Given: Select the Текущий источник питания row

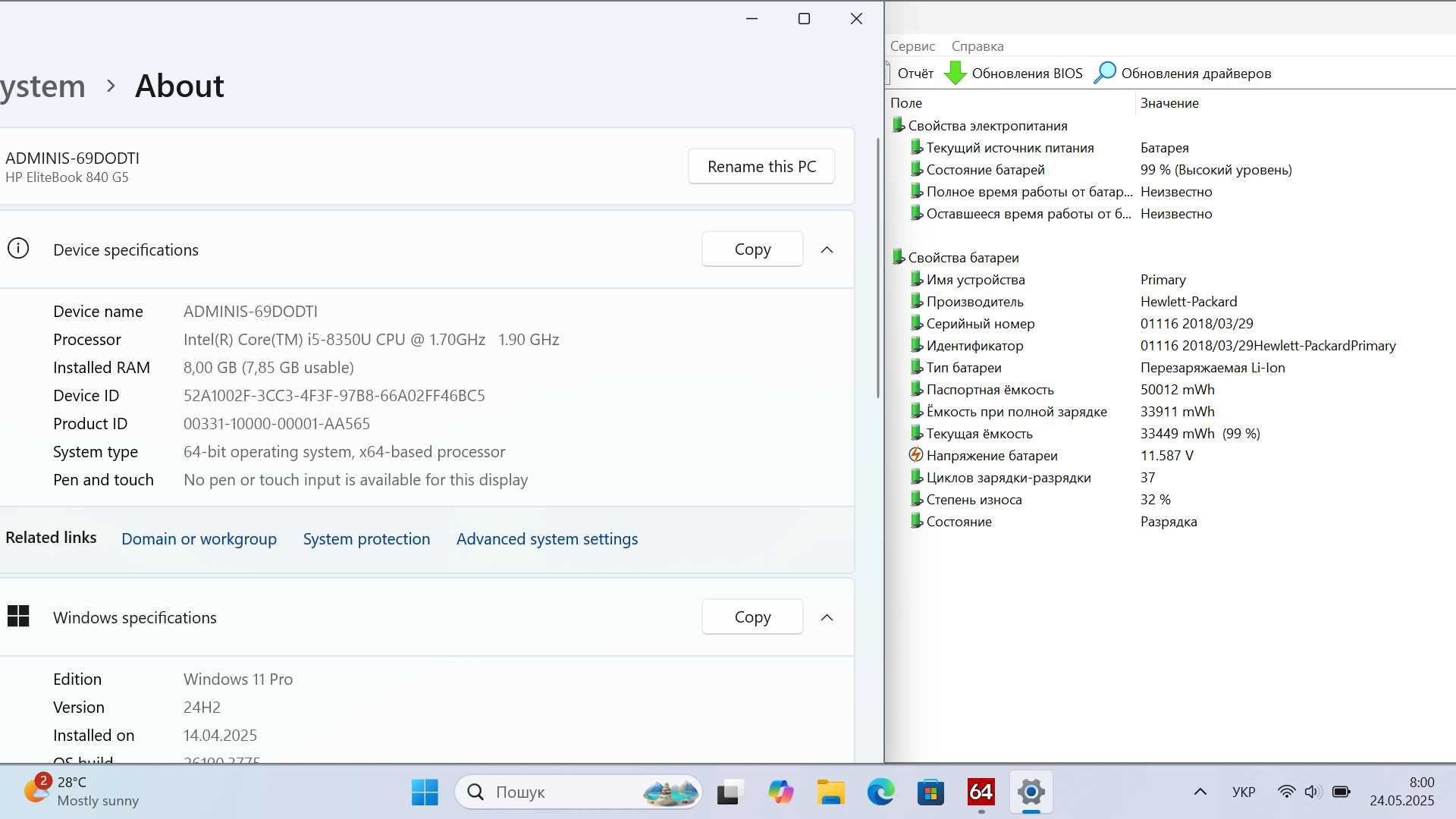Looking at the screenshot, I should 1170,147.
